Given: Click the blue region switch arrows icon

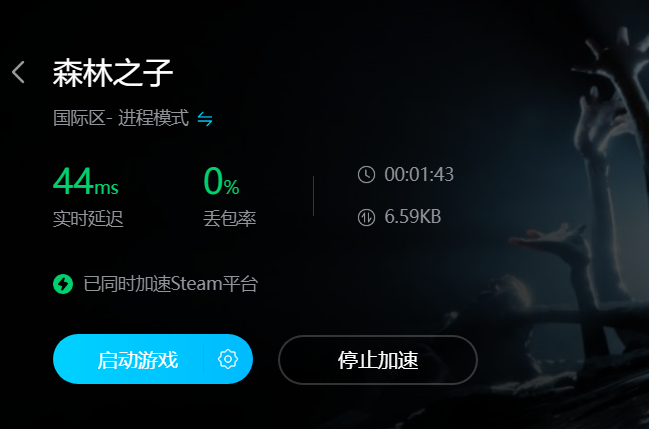Looking at the screenshot, I should [x=205, y=119].
